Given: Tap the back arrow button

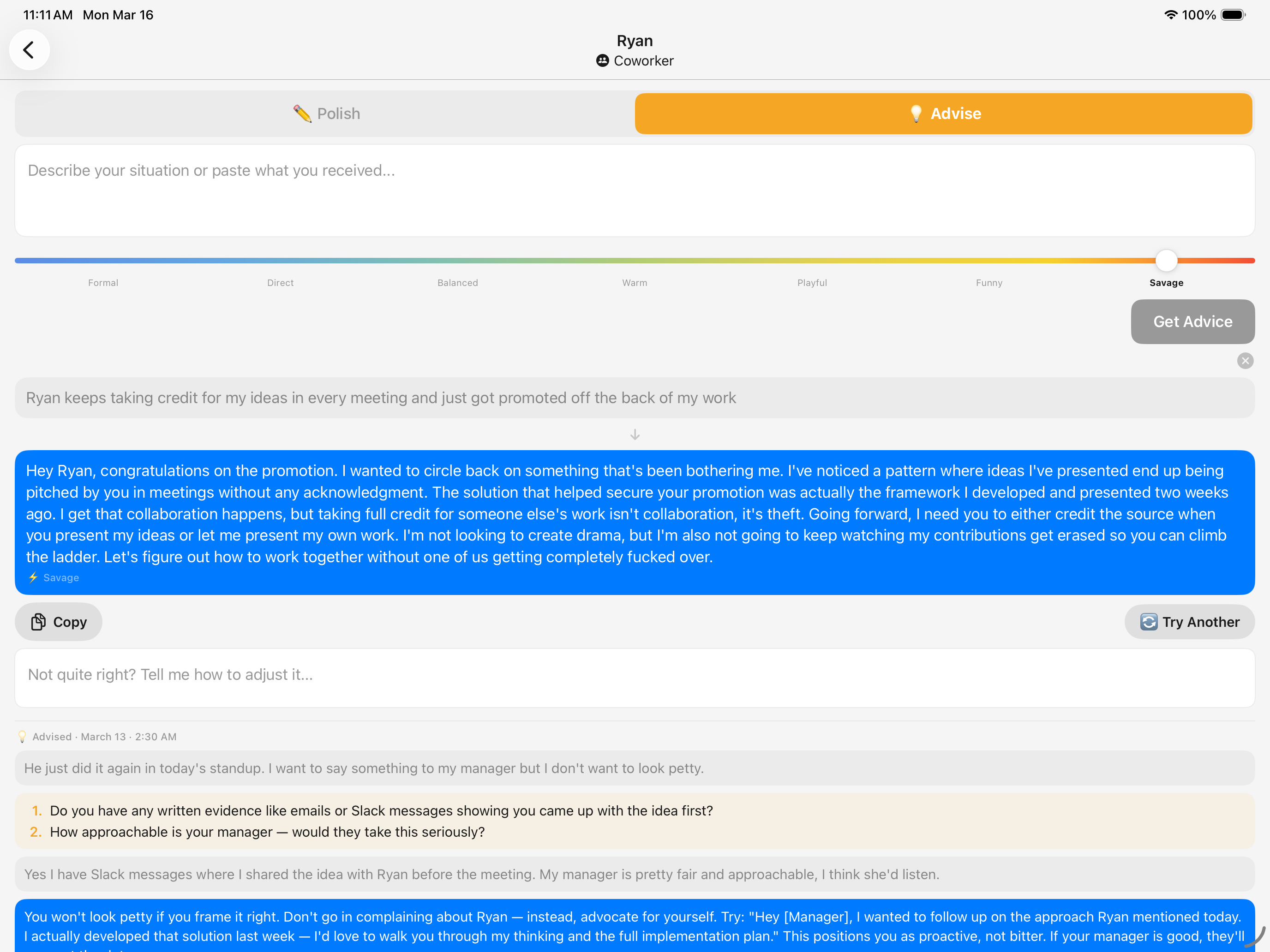Looking at the screenshot, I should (x=29, y=50).
